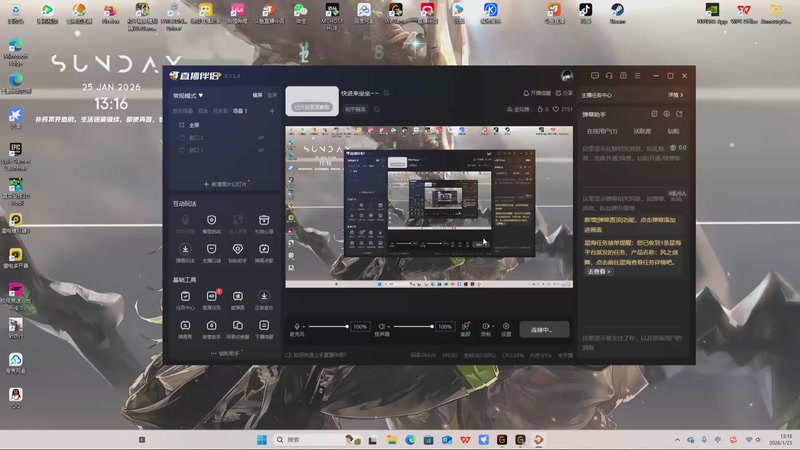800x450 pixels.
Task: Switch to 在线用户(1) tab
Action: (x=602, y=132)
